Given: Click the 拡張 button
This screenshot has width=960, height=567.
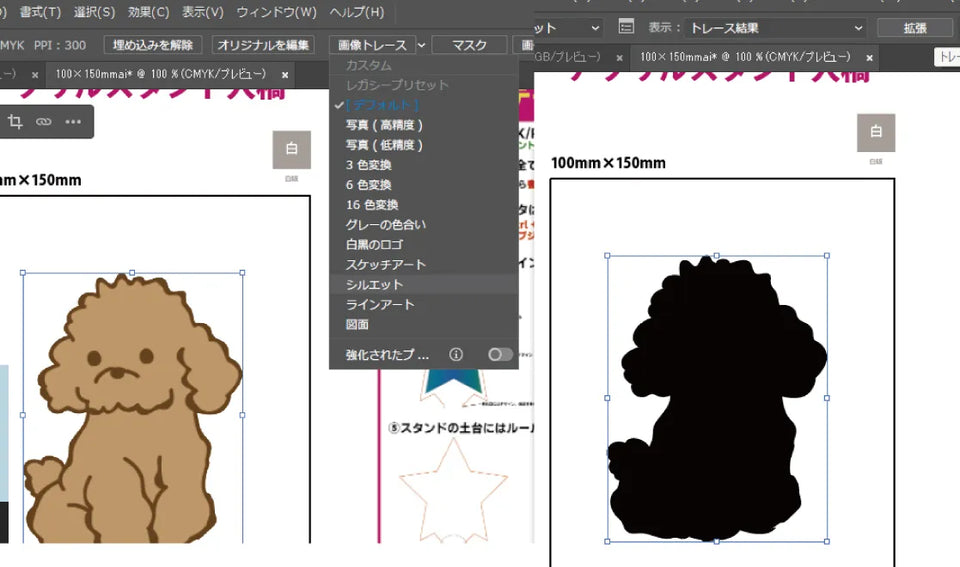Looking at the screenshot, I should pyautogui.click(x=914, y=28).
